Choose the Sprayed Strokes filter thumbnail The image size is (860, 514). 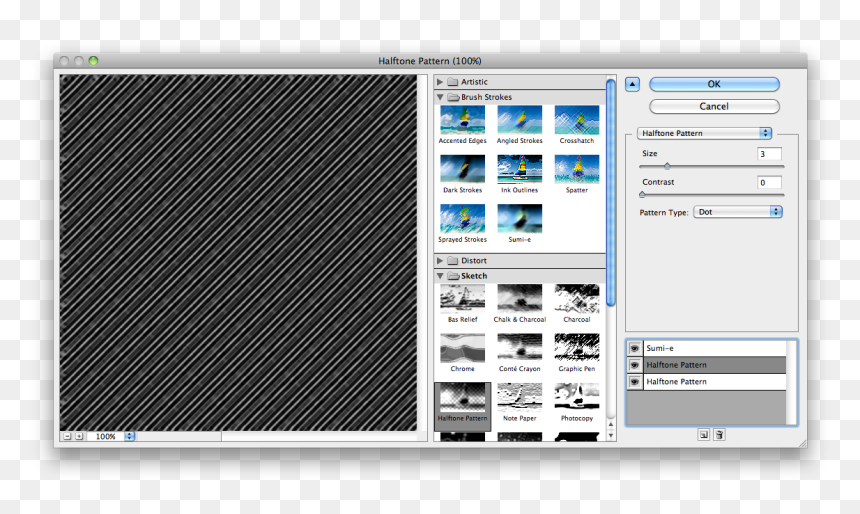click(462, 218)
